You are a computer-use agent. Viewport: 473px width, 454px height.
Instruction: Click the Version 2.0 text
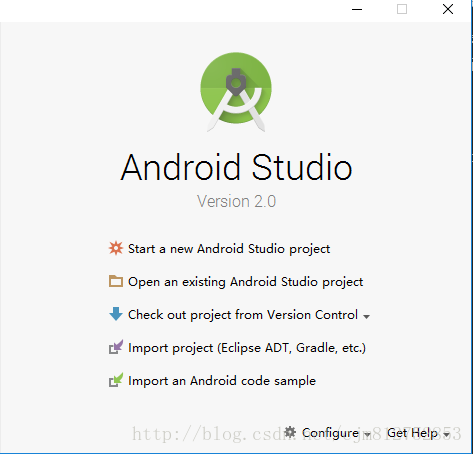tap(236, 201)
